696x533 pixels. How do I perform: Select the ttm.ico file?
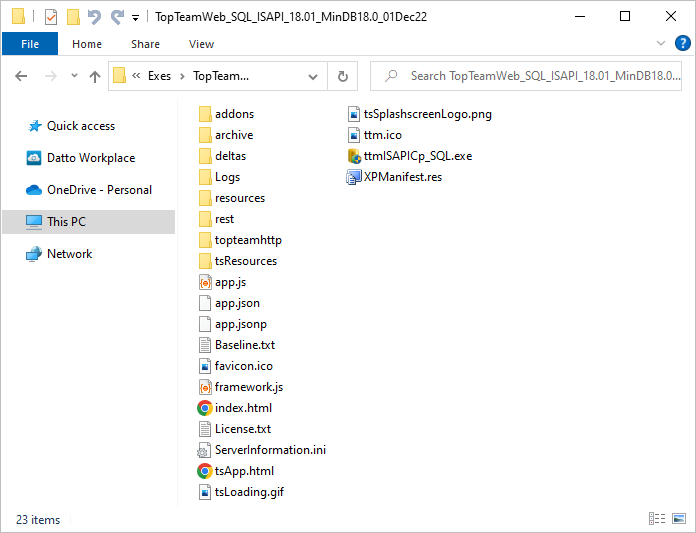375,135
